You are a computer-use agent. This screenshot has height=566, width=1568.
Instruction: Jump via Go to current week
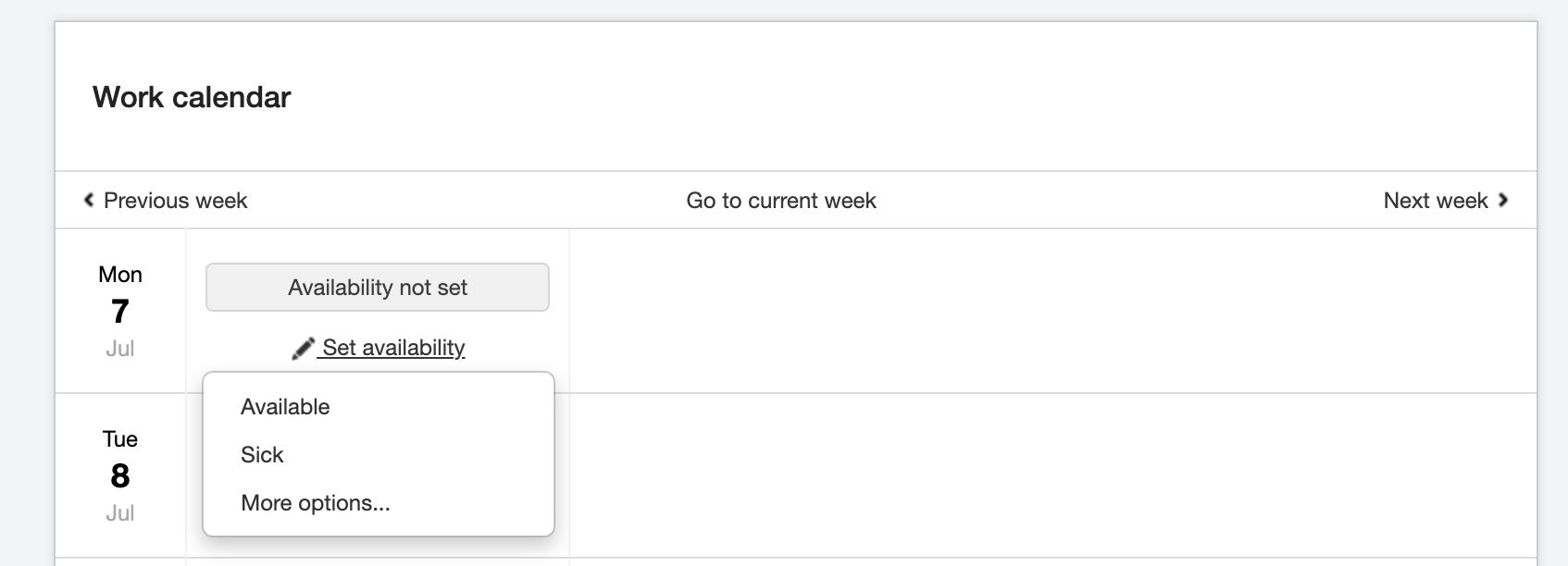780,201
